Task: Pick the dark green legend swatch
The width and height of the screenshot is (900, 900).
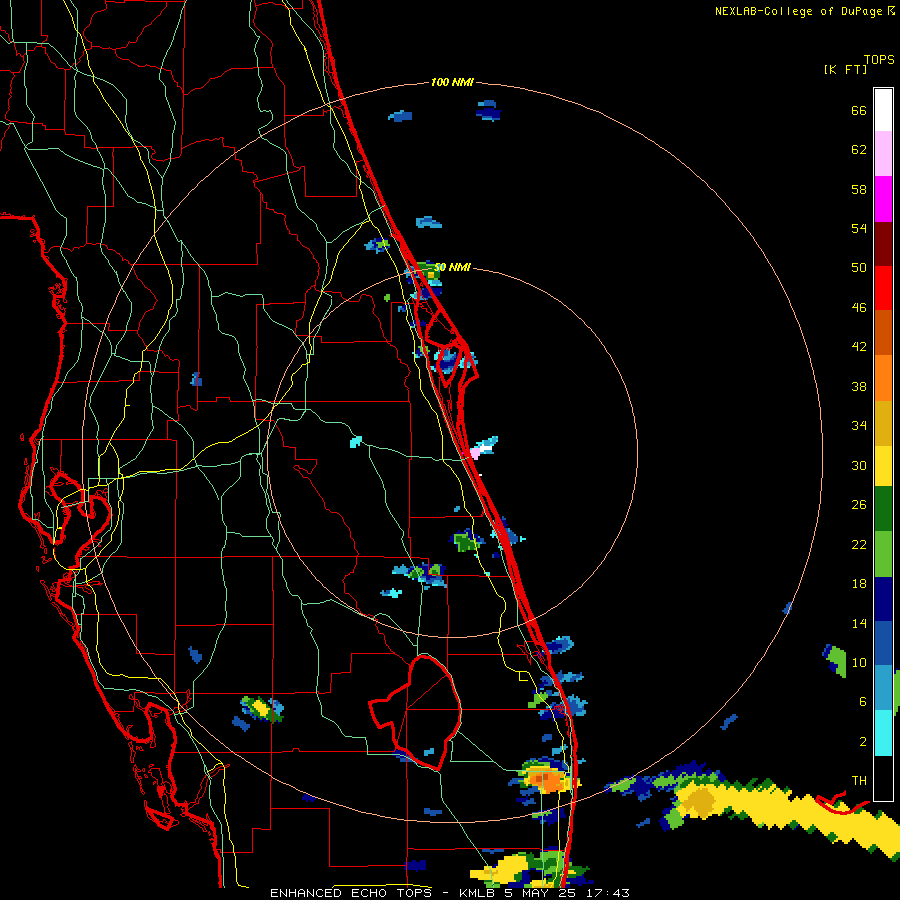Action: point(883,509)
